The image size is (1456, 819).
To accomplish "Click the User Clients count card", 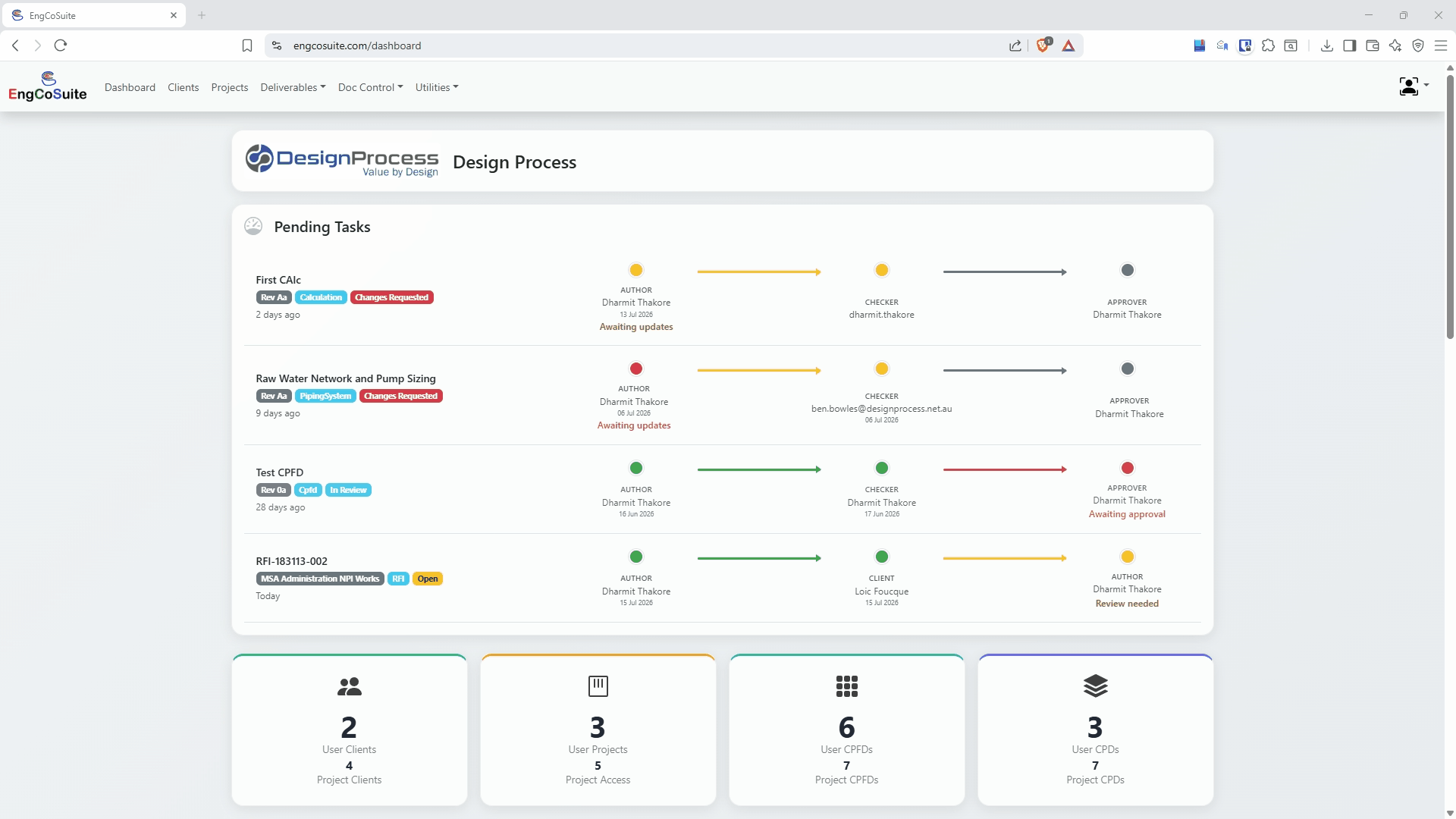I will click(350, 730).
